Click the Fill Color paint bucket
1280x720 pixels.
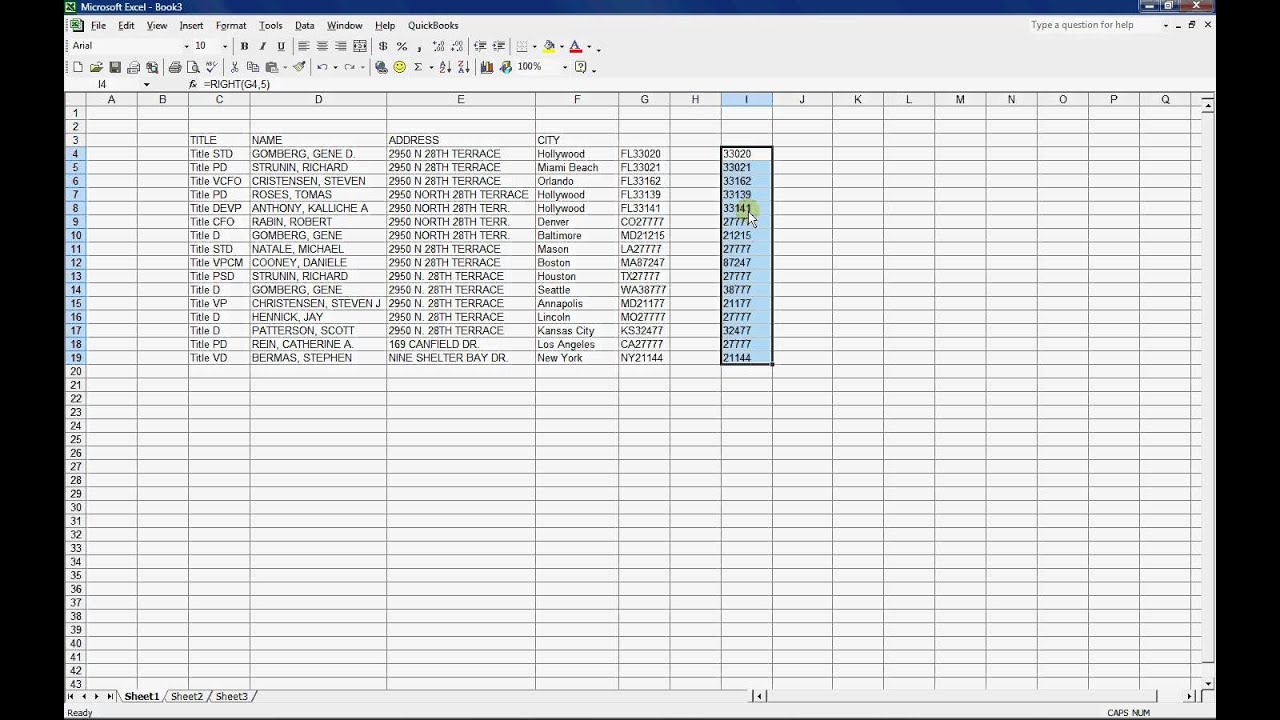[x=549, y=46]
